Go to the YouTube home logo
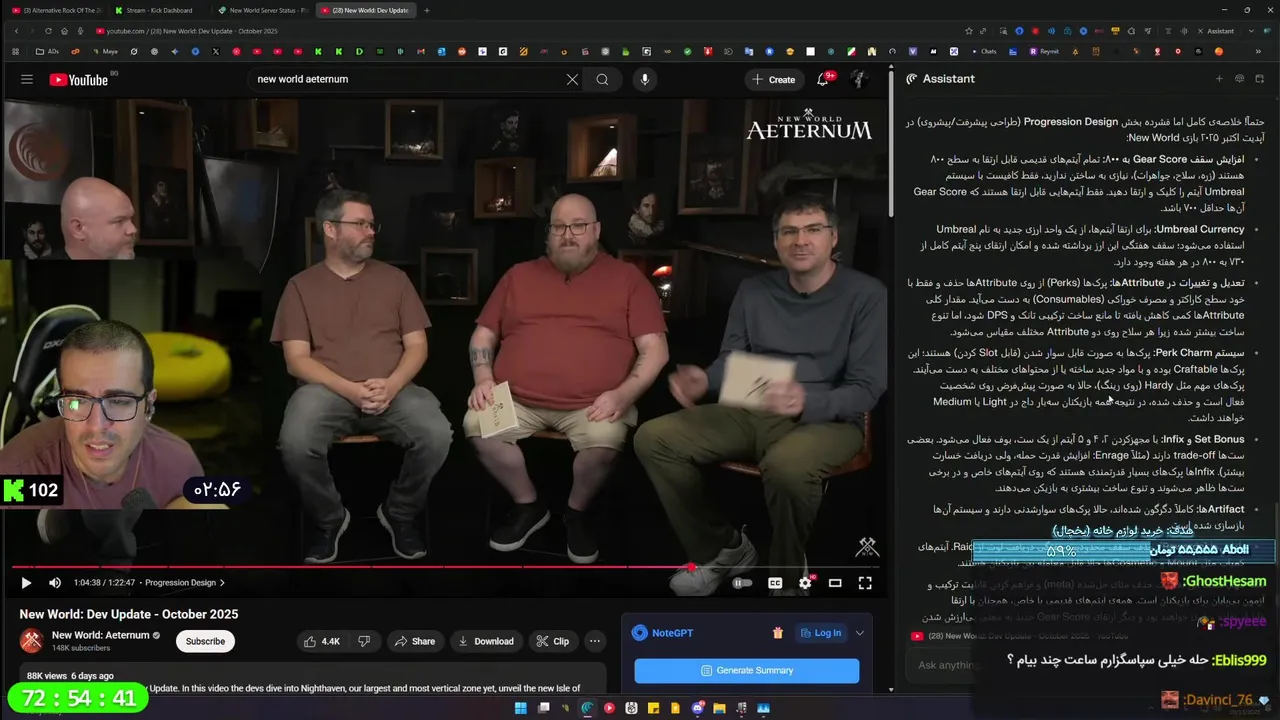 click(78, 79)
